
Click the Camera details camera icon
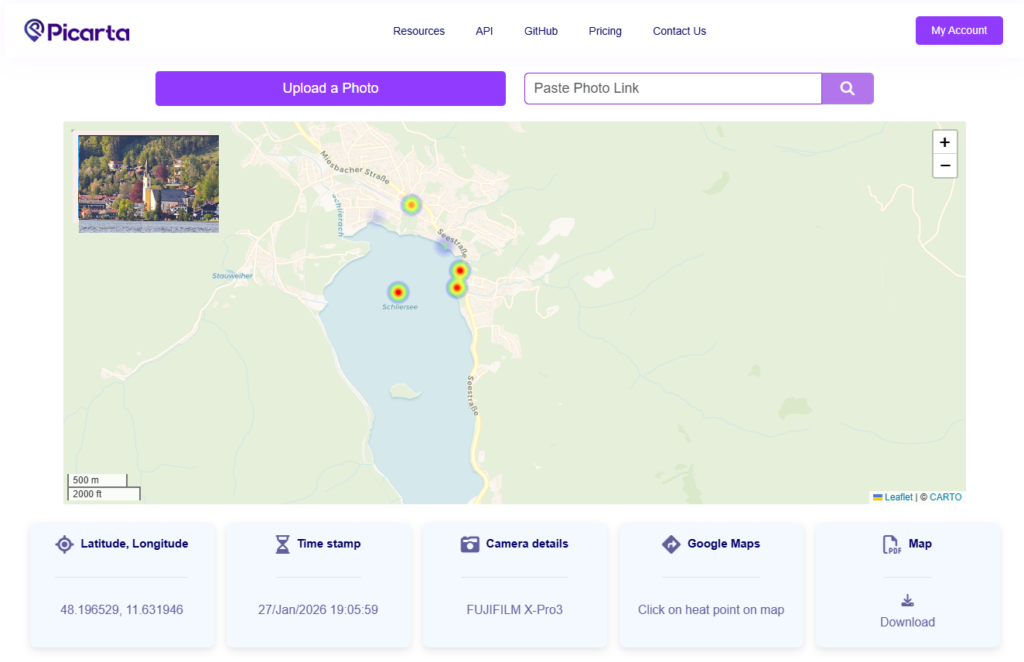click(470, 544)
